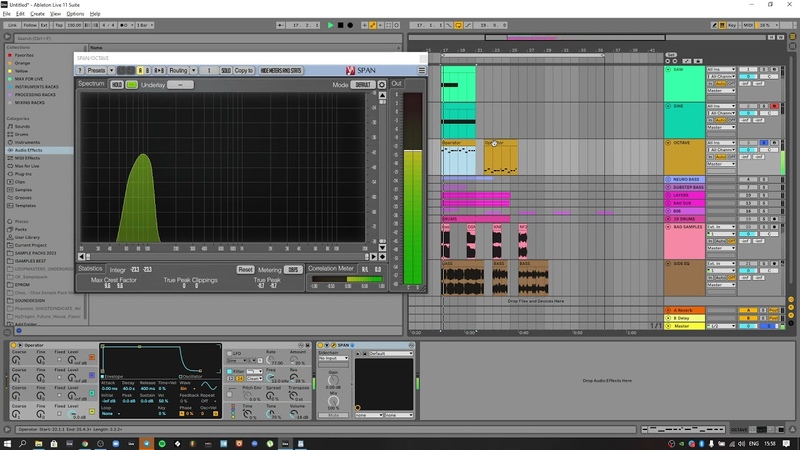Viewport: 800px width, 450px height.
Task: Open SPAN Mode DEFAULT selector
Action: 363,85
